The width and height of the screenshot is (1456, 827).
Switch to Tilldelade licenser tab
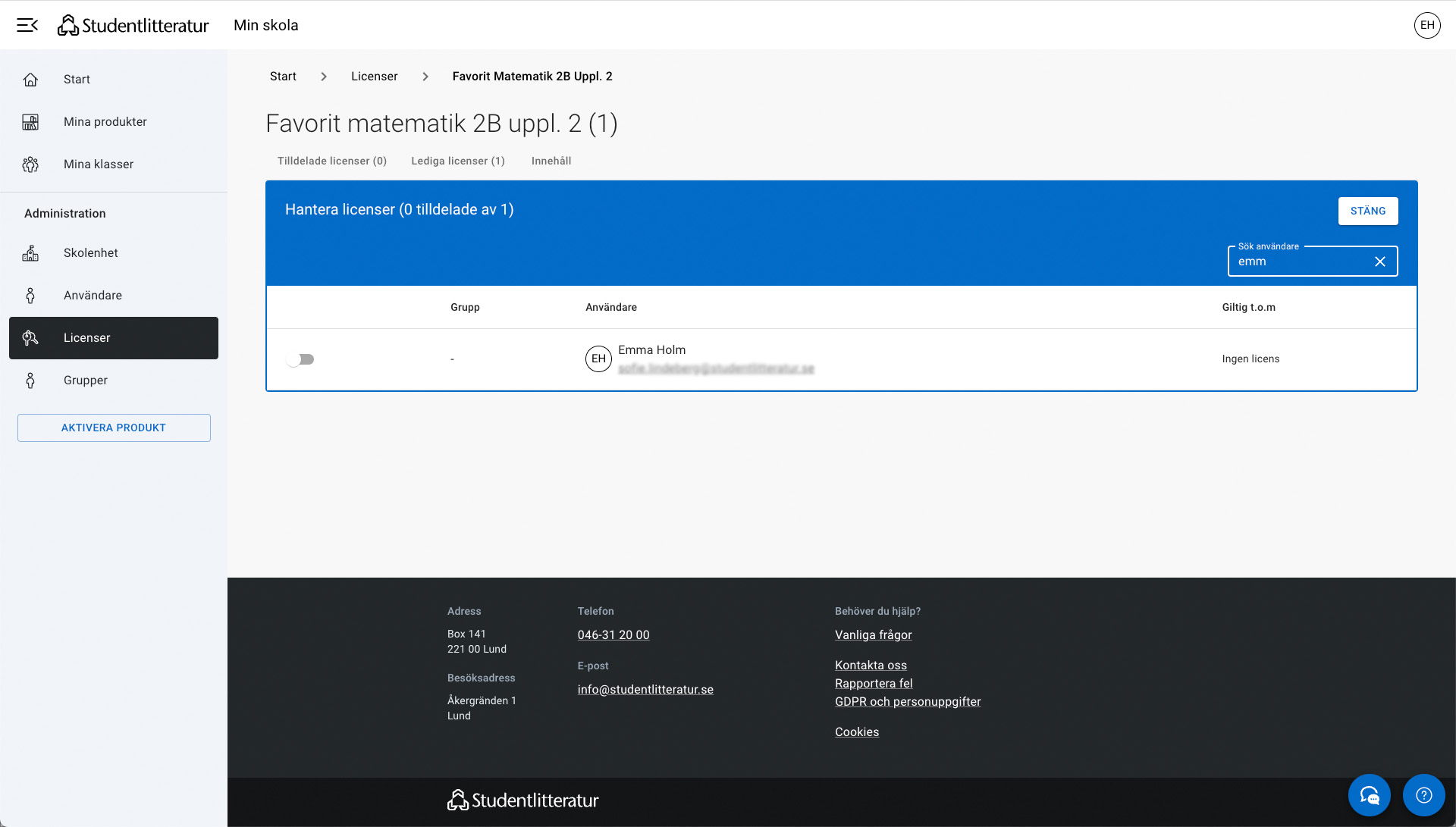point(331,161)
